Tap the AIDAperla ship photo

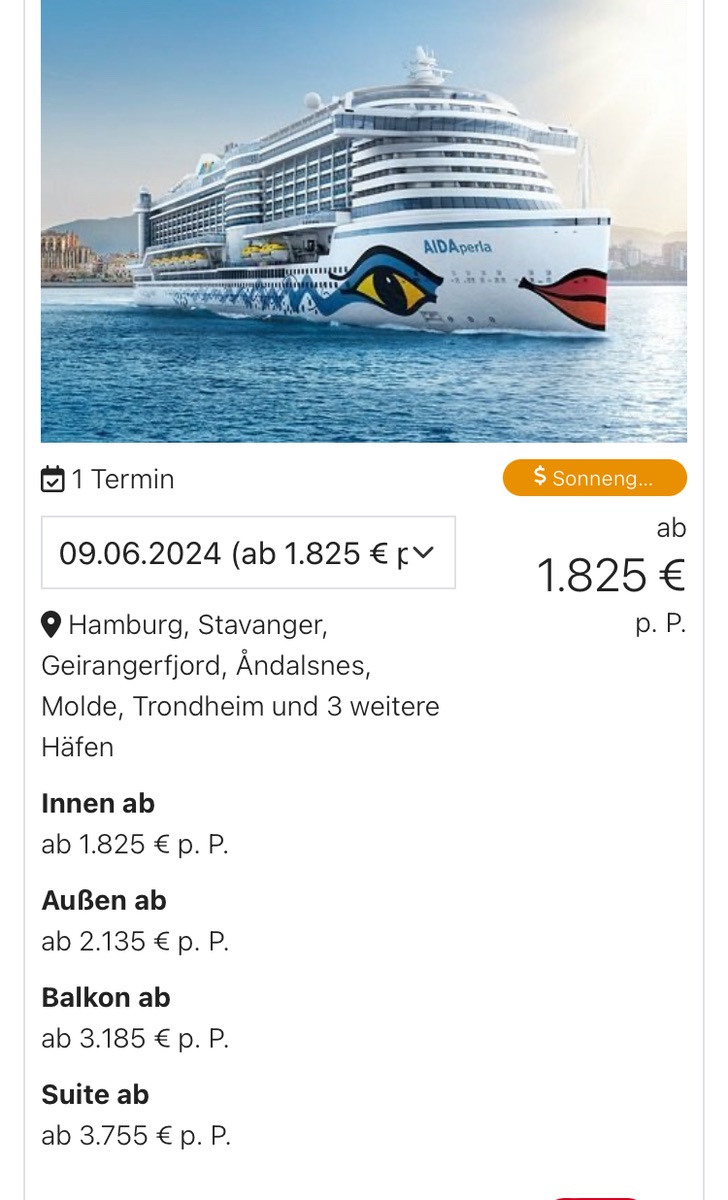coord(364,220)
